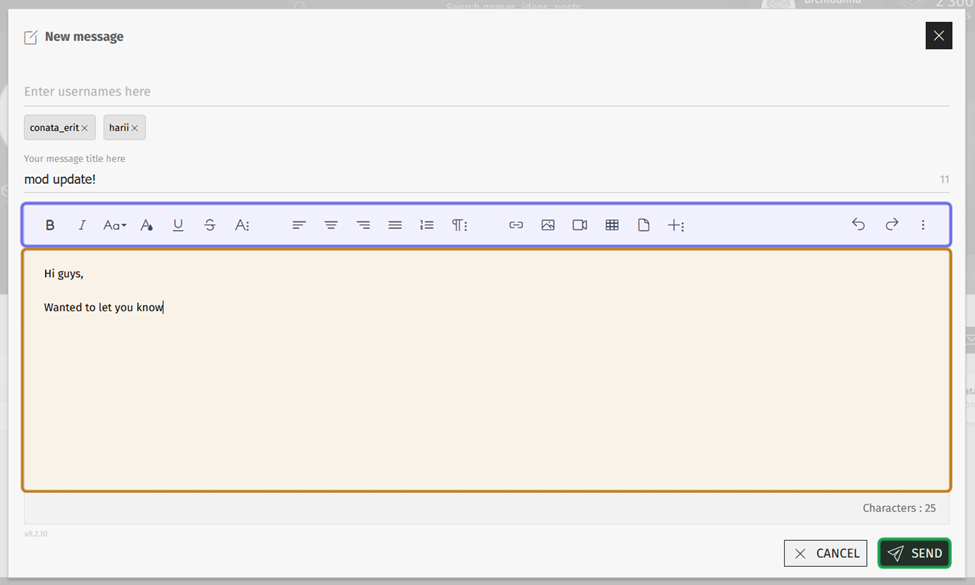The width and height of the screenshot is (975, 585).
Task: Undo the last edit
Action: coord(858,225)
